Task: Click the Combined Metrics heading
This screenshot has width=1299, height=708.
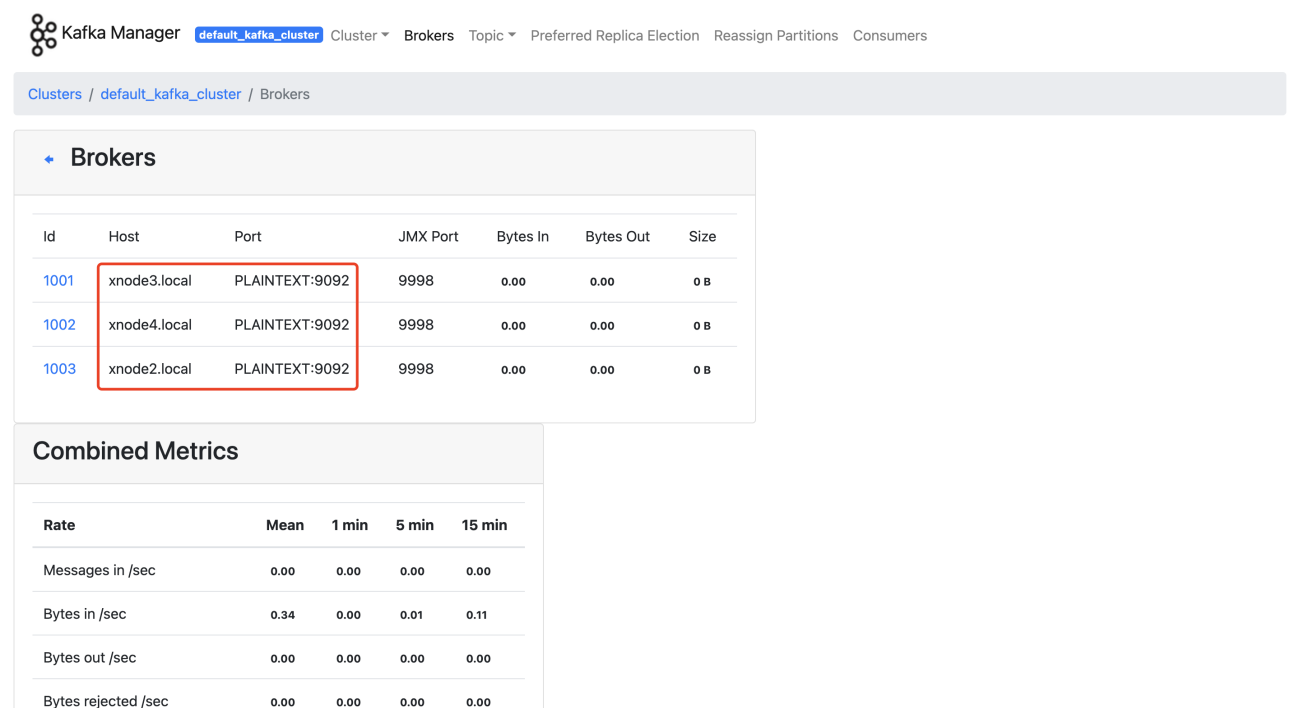Action: (x=136, y=451)
